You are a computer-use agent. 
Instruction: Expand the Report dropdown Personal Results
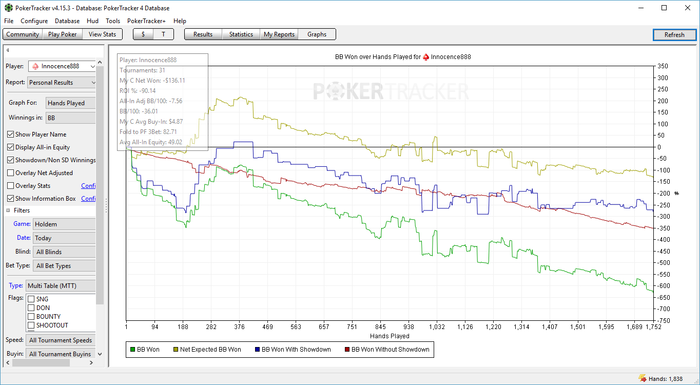point(62,82)
